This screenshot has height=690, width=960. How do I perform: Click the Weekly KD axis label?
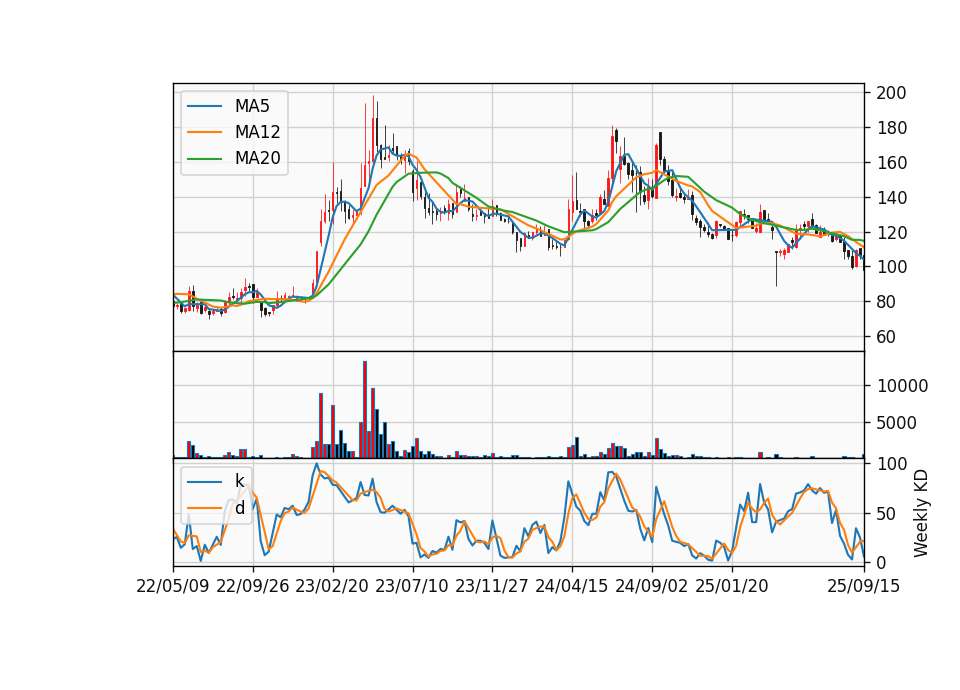(x=920, y=514)
